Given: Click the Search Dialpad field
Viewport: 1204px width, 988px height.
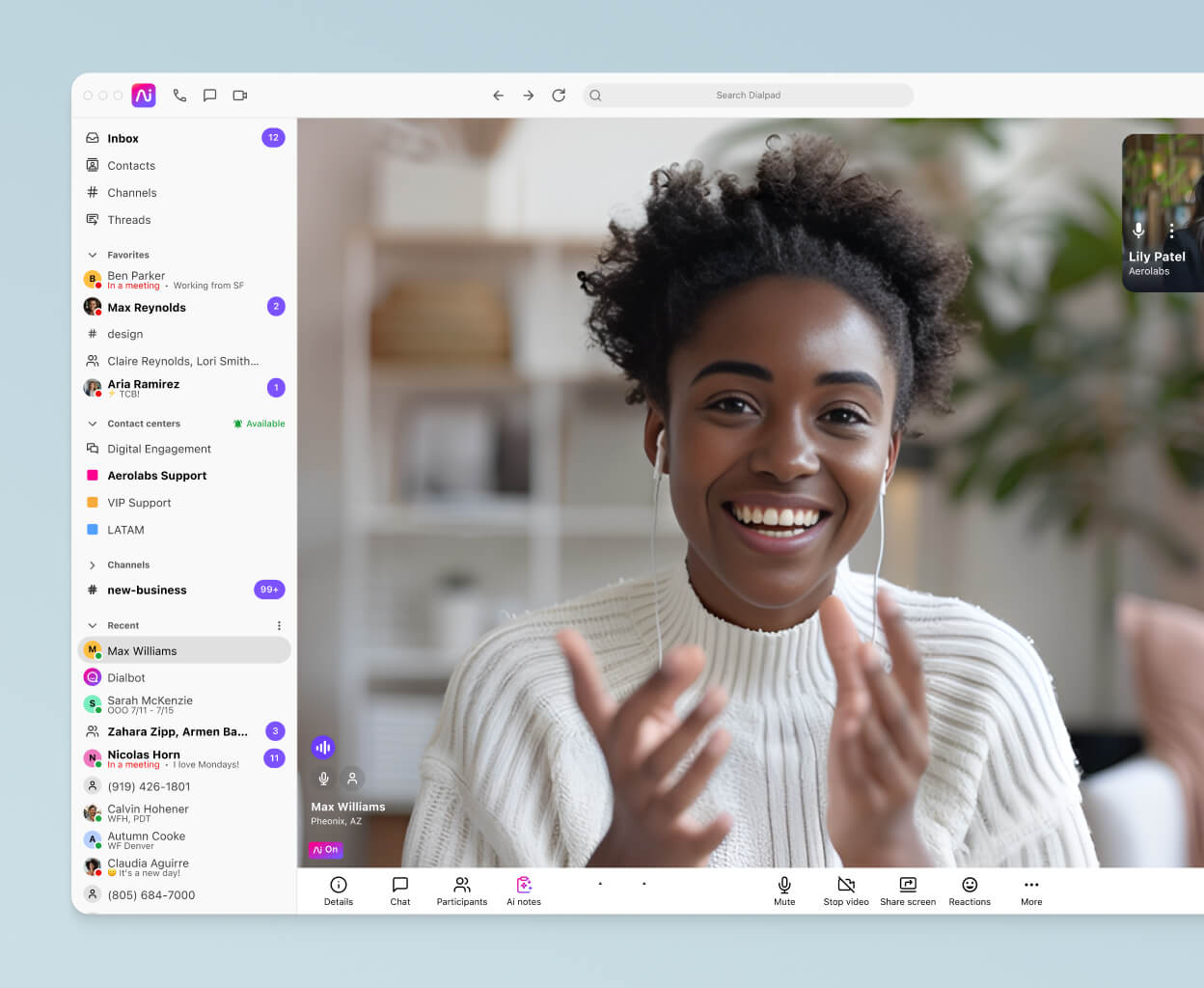Looking at the screenshot, I should [749, 95].
